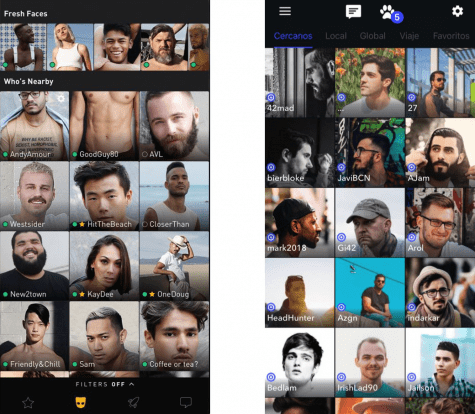Tap the blue badge icon on HeadHunter

(271, 307)
